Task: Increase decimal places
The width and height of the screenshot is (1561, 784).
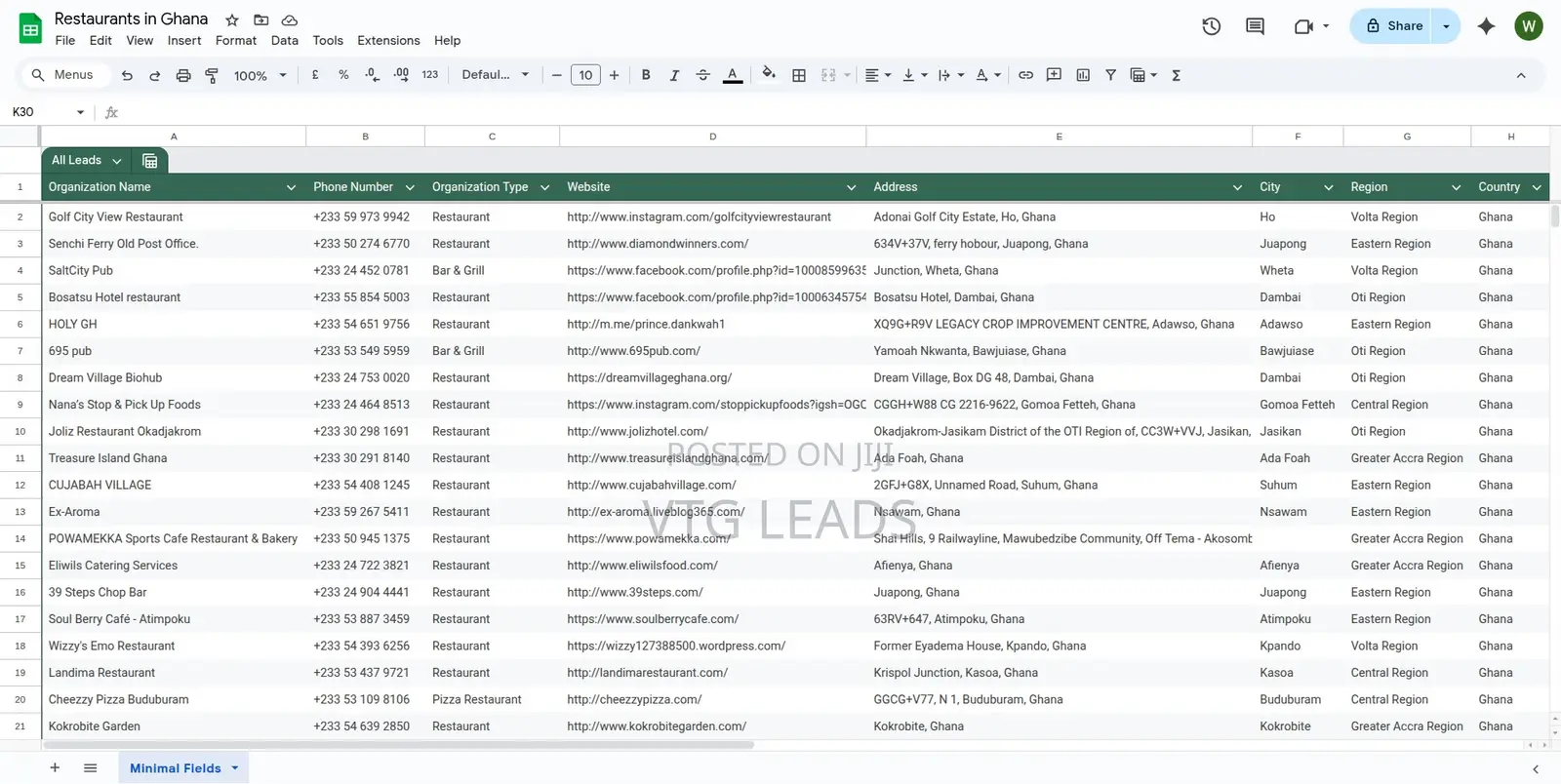Action: [x=401, y=75]
